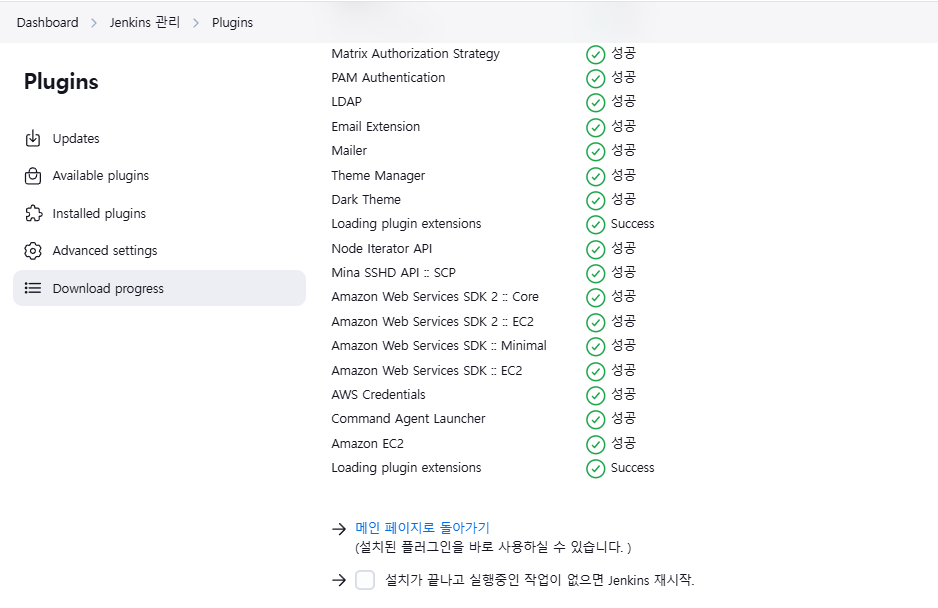This screenshot has width=938, height=608.
Task: Click success check icon beside LDAP
Action: click(x=595, y=102)
